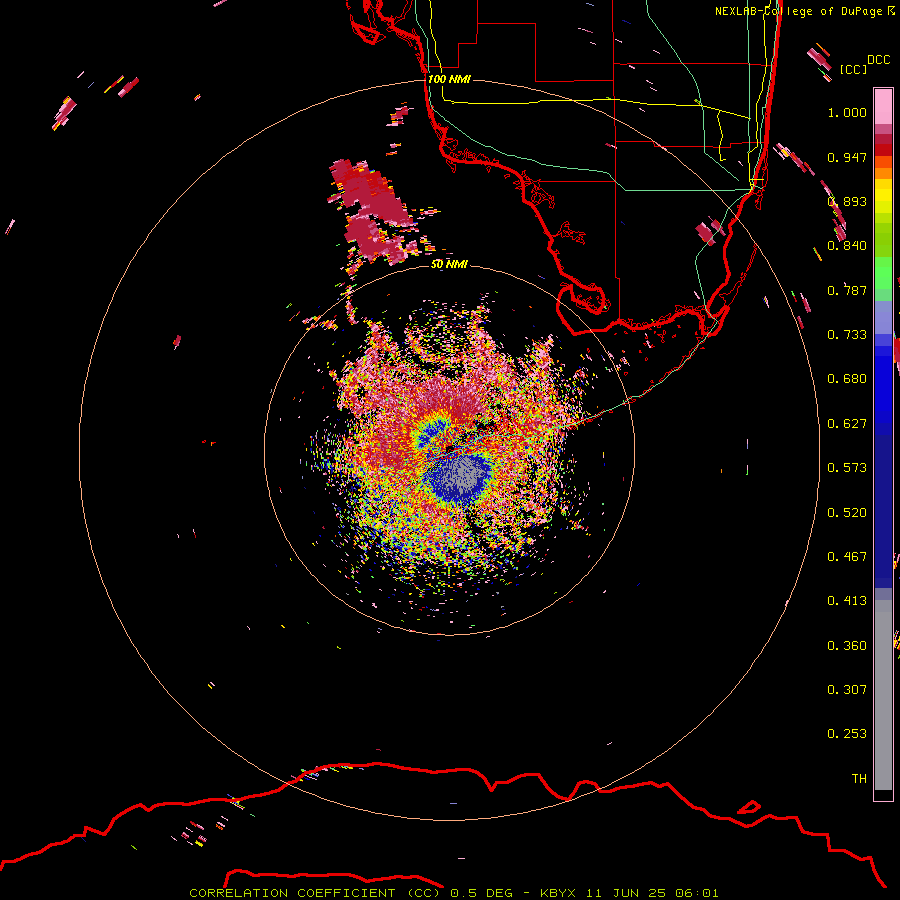Click the TH threshold label
Image resolution: width=900 pixels, height=900 pixels.
point(859,779)
